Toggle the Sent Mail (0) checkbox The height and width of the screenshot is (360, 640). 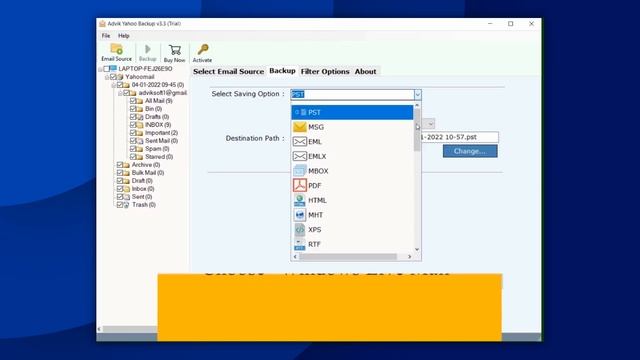[x=133, y=141]
